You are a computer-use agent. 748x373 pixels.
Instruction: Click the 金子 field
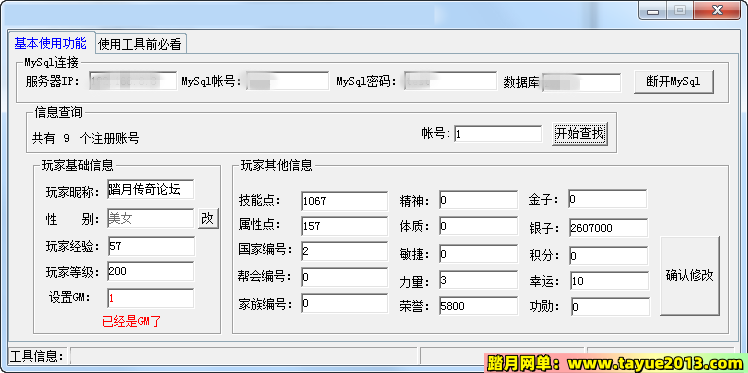pyautogui.click(x=607, y=199)
